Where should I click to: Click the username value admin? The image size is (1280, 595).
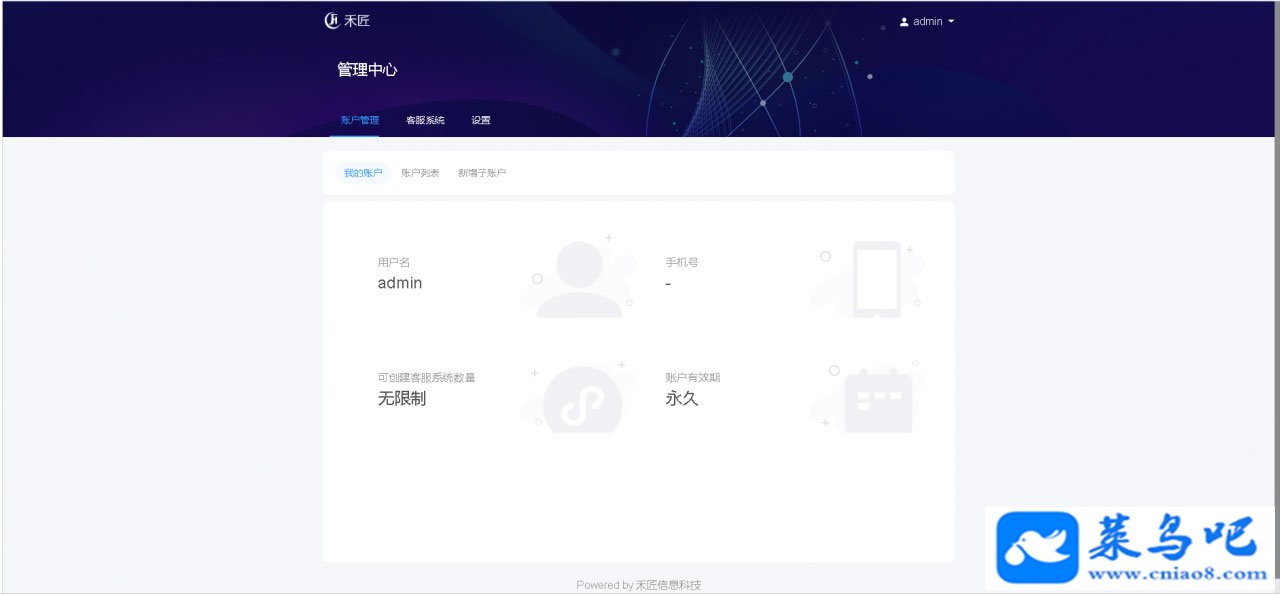pyautogui.click(x=400, y=283)
